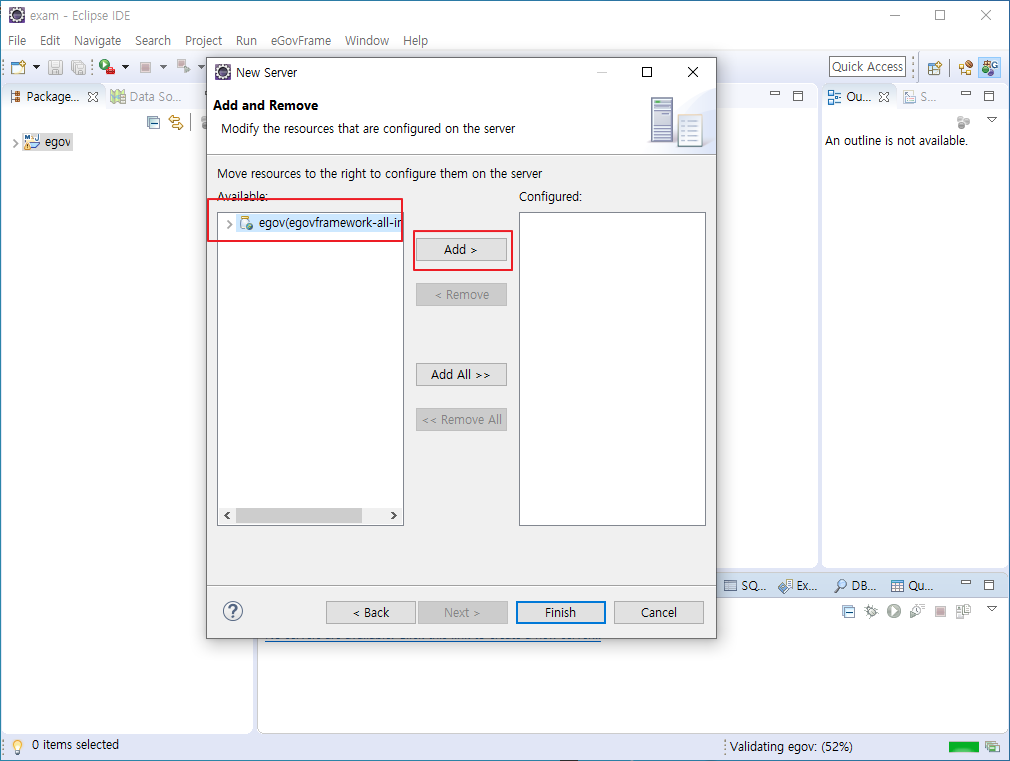Click the stop server icon in Servers view
The height and width of the screenshot is (761, 1010).
tap(940, 612)
